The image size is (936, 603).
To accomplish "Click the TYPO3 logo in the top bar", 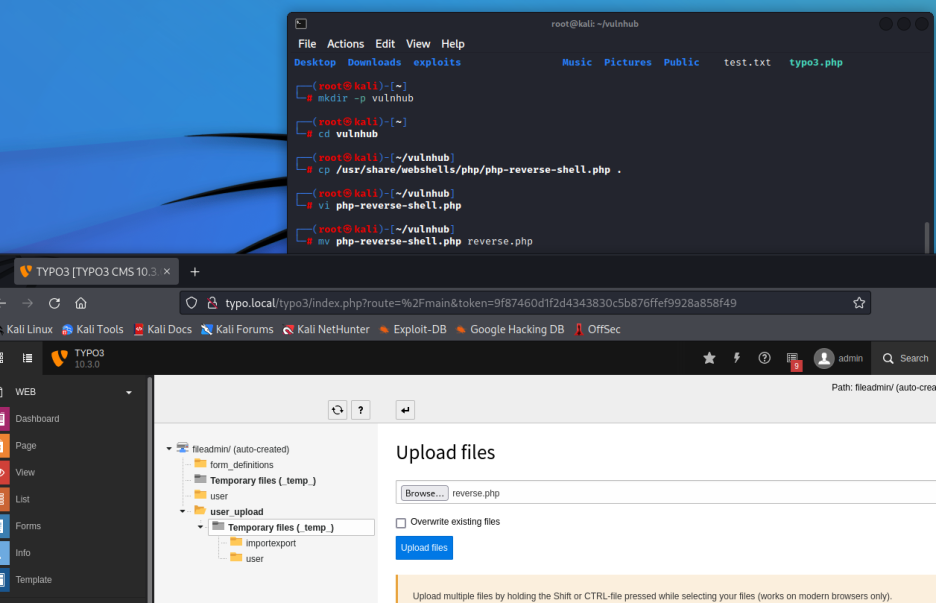I will 59,358.
